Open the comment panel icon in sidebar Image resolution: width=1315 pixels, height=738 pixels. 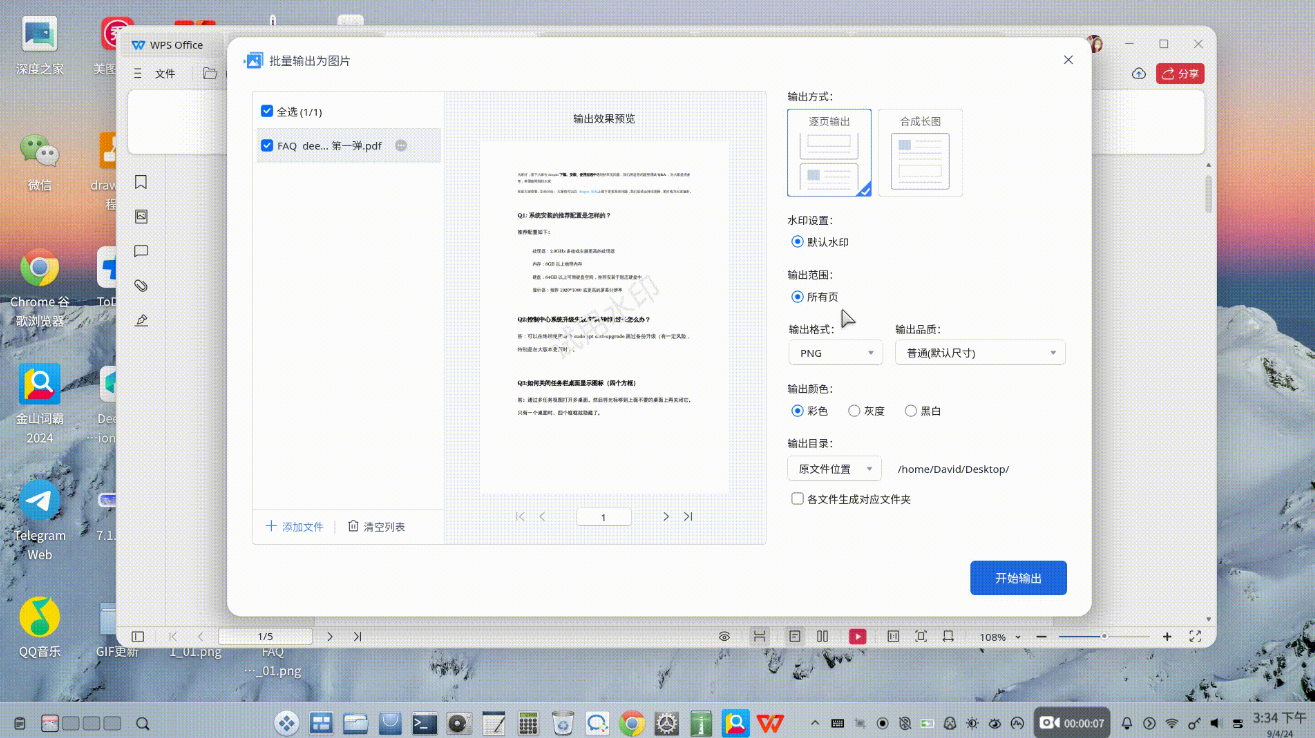tap(141, 251)
